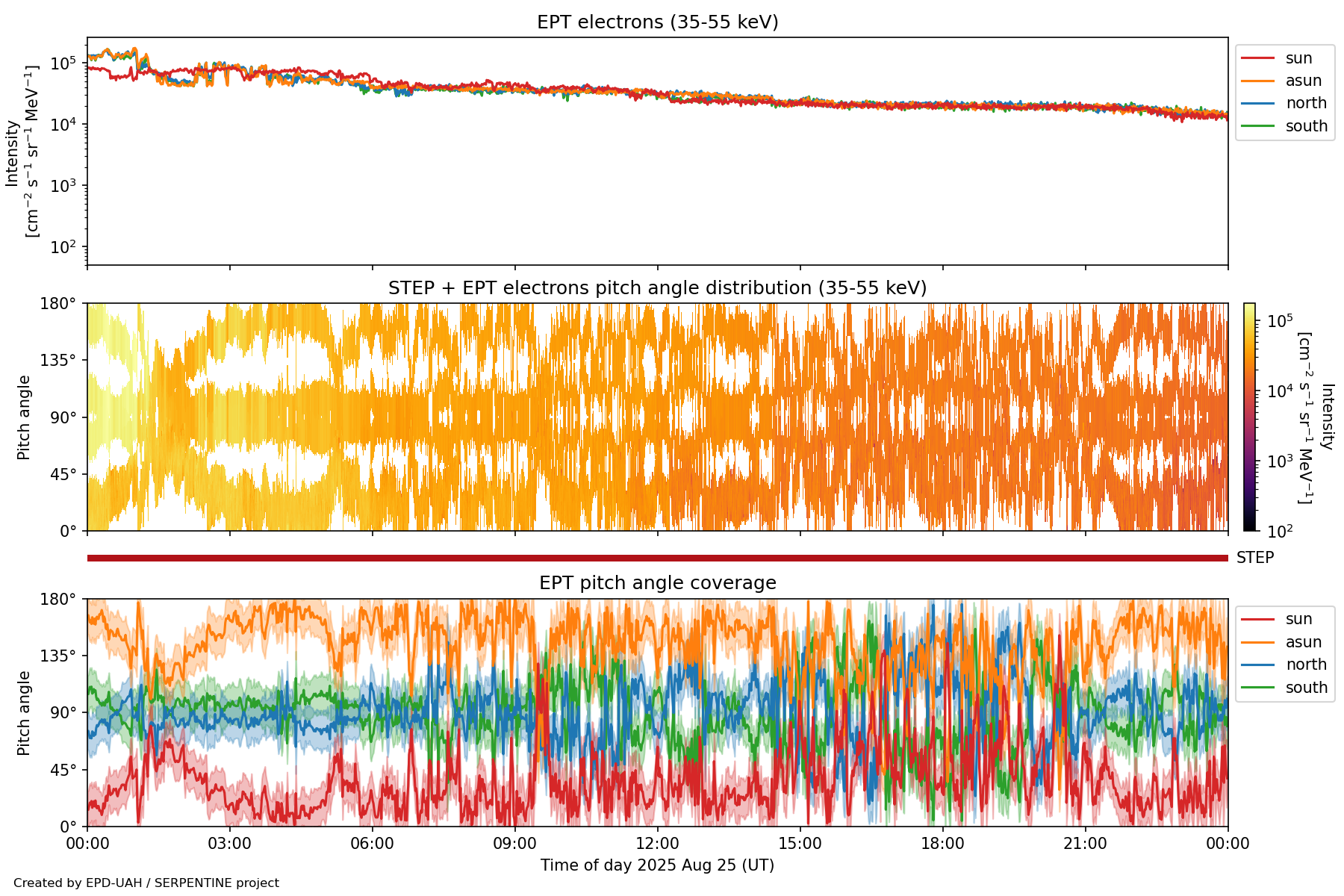This screenshot has height=896, width=1344.
Task: Click the 12:00 time axis tick label
Action: (657, 844)
